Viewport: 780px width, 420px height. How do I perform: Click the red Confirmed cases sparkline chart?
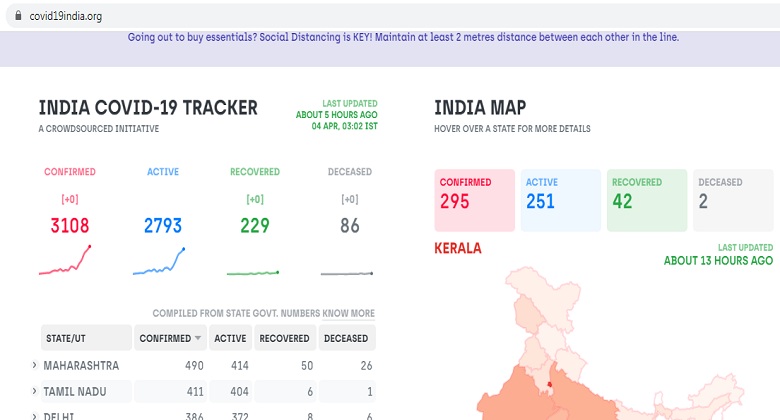point(65,261)
